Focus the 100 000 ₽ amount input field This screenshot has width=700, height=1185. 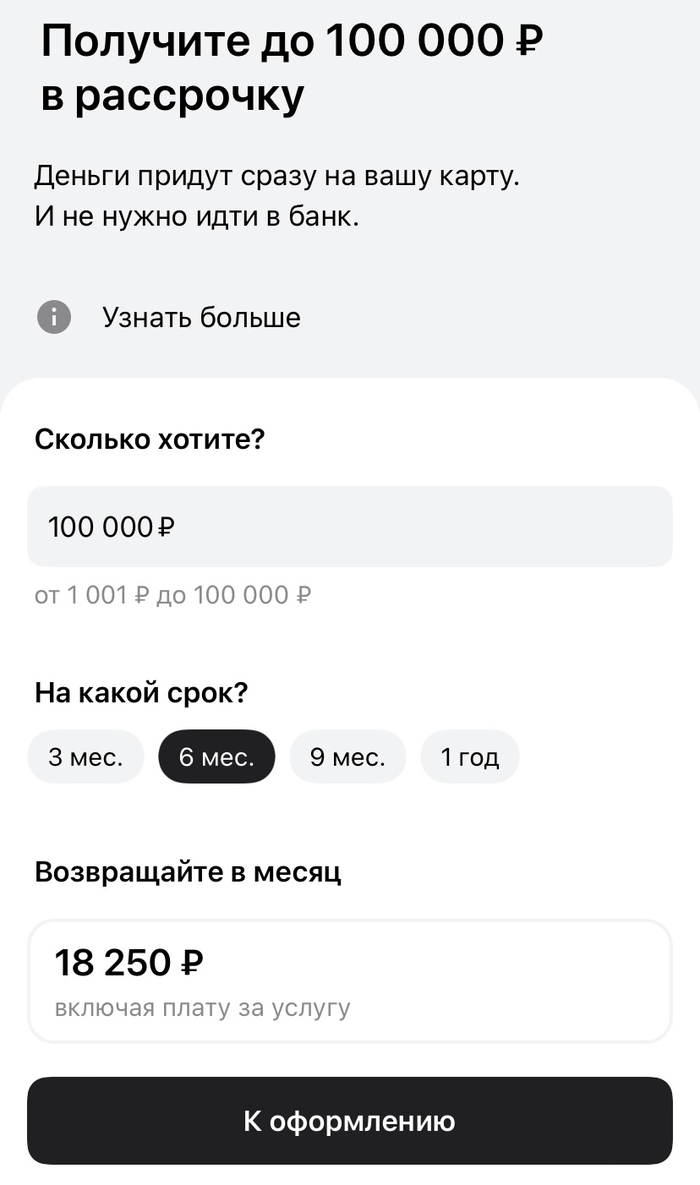[349, 527]
